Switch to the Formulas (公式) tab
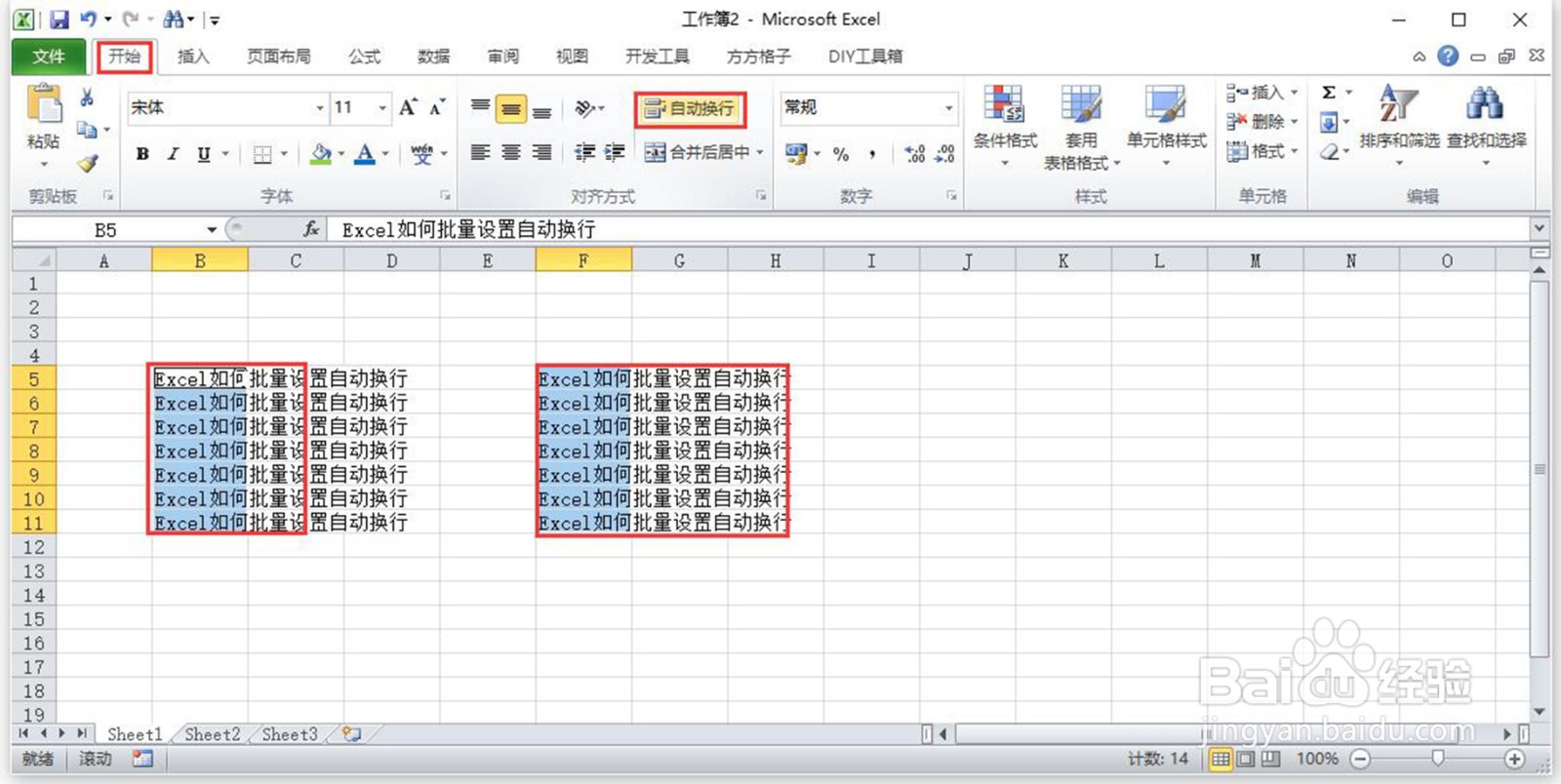The height and width of the screenshot is (784, 1561). [x=364, y=57]
